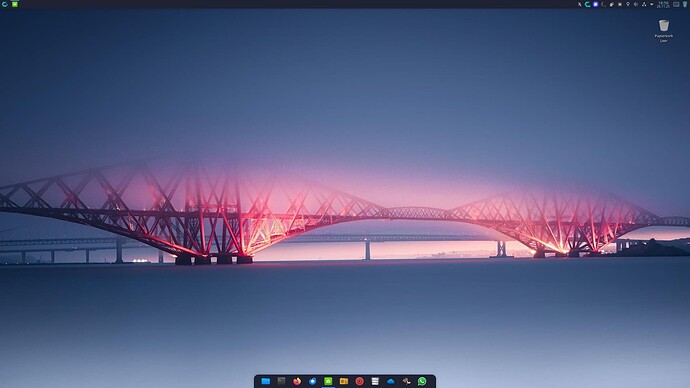
Task: Open Firefox from the dock
Action: (297, 381)
